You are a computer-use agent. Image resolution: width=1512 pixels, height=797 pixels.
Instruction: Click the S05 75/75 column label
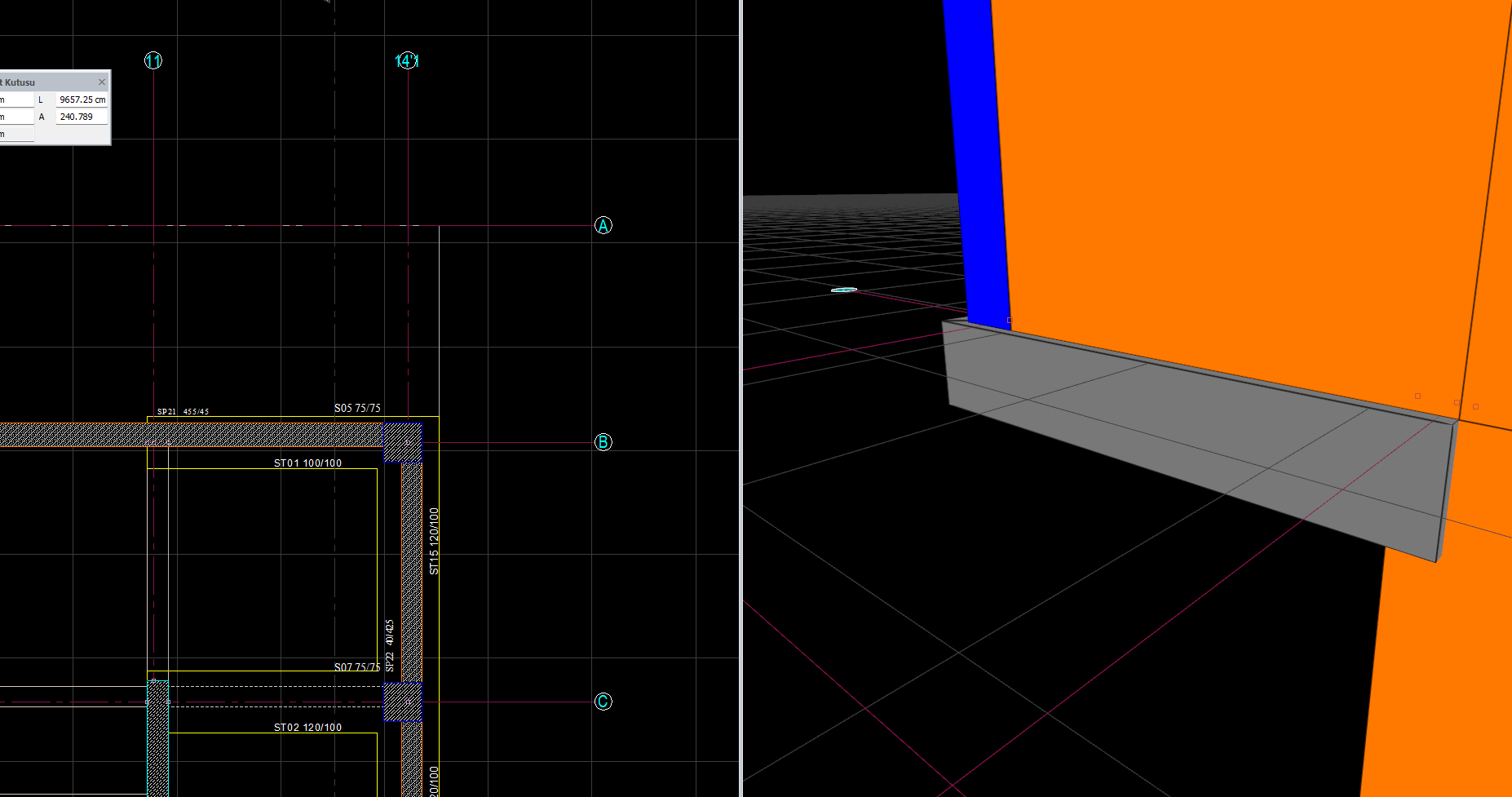[x=357, y=408]
